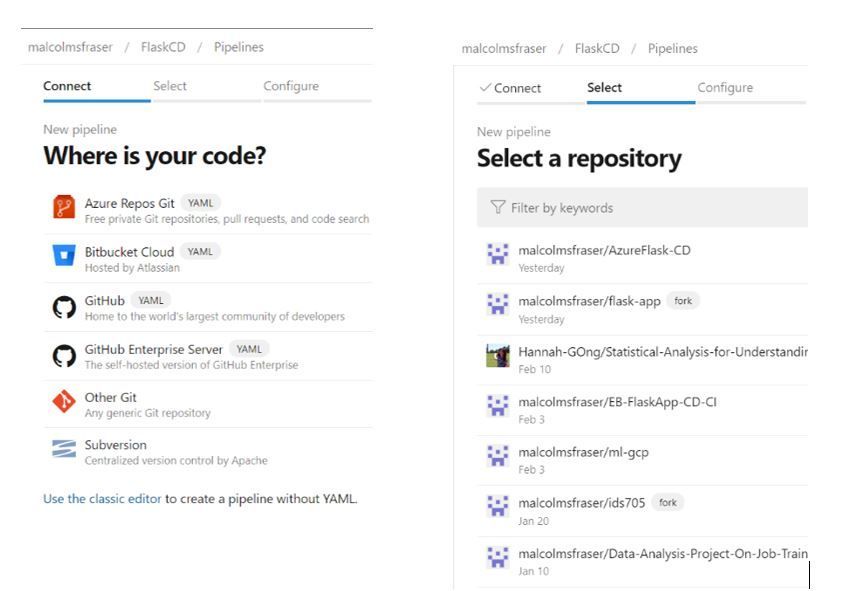860x591 pixels.
Task: Click the Hannah-GOng repository photo avatar
Action: coord(497,355)
